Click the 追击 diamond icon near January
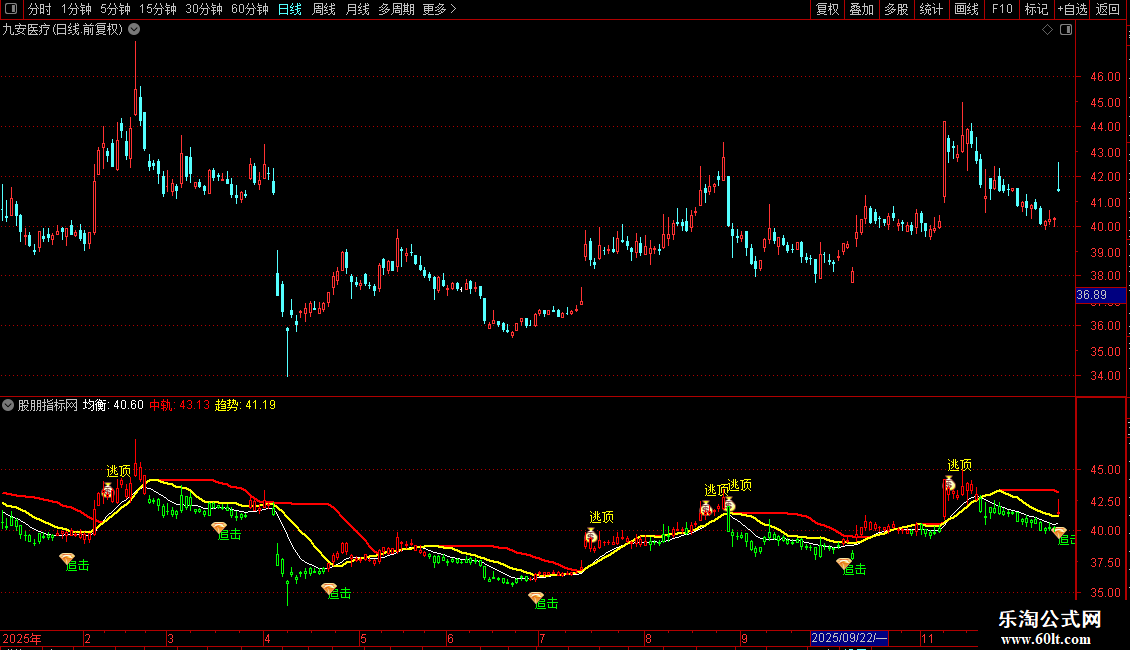1130x650 pixels. (x=66, y=558)
